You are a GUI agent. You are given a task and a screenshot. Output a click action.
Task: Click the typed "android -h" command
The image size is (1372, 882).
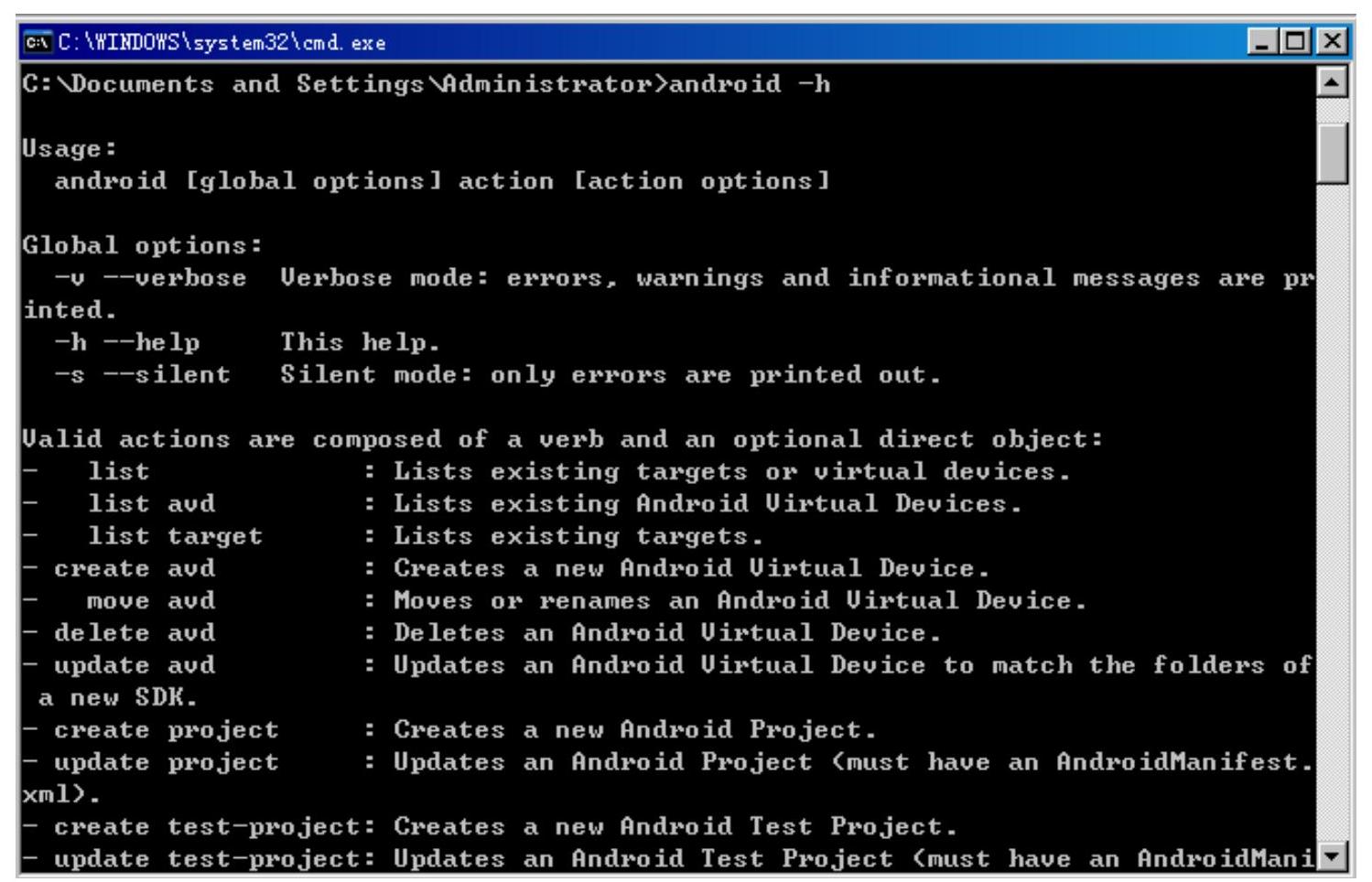click(751, 84)
